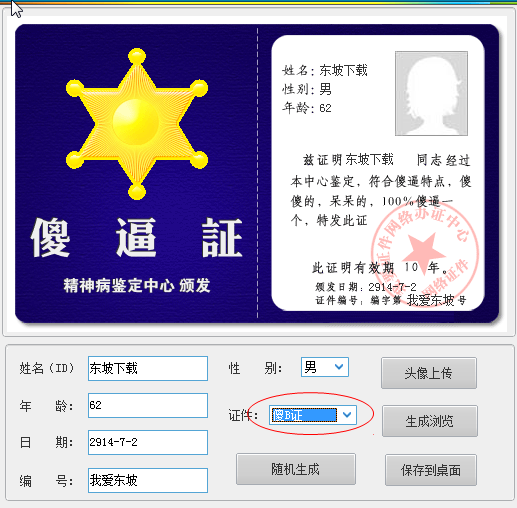Expand the 证件 certificate type dropdown arrow

(347, 415)
